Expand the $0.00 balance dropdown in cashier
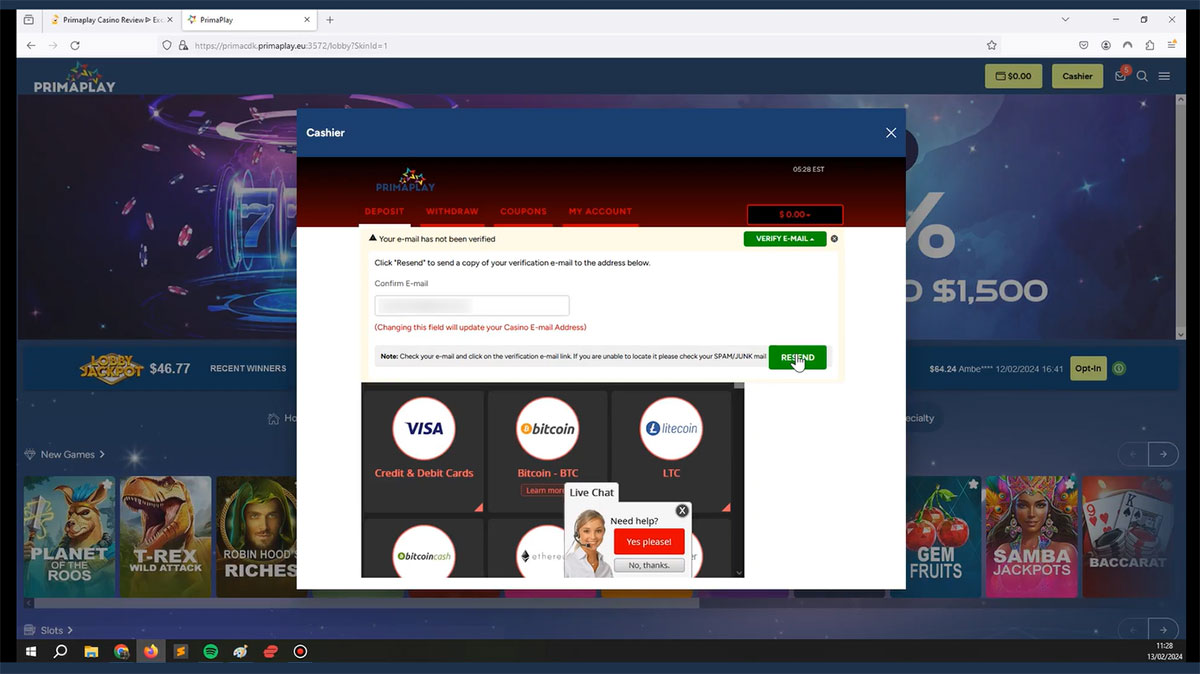The height and width of the screenshot is (674, 1200). [x=795, y=215]
